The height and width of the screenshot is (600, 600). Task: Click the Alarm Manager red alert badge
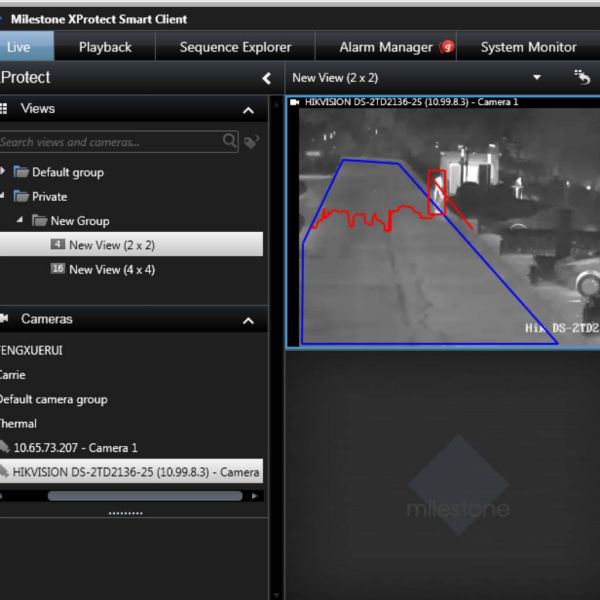(447, 47)
